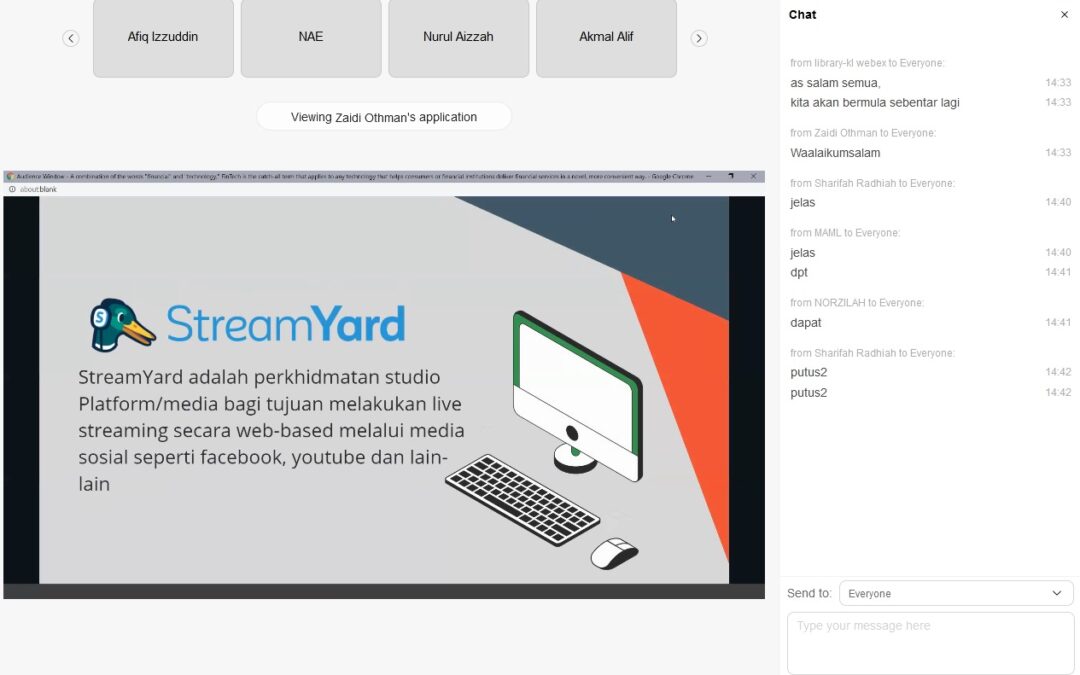1080x675 pixels.
Task: Select Nurul Aizzah participant tile
Action: click(459, 38)
